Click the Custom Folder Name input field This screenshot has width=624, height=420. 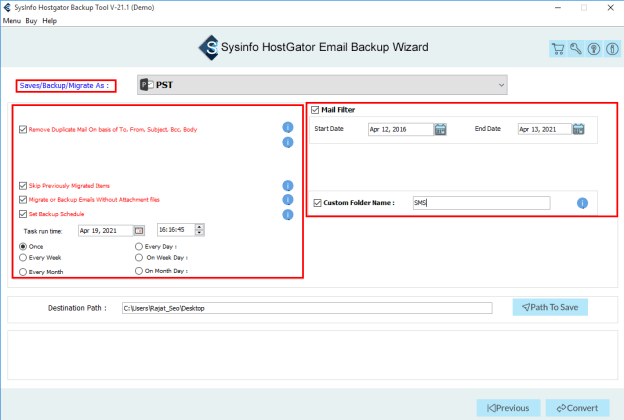point(482,203)
